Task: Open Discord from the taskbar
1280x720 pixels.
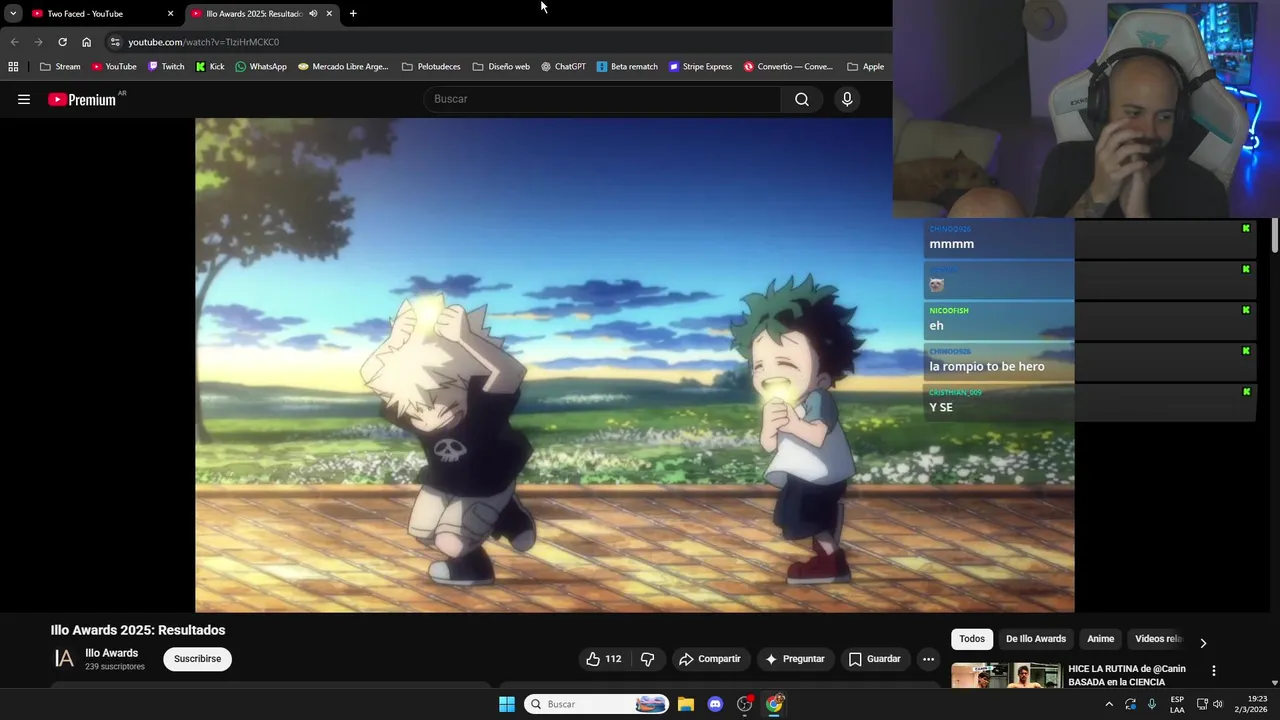Action: coord(715,704)
